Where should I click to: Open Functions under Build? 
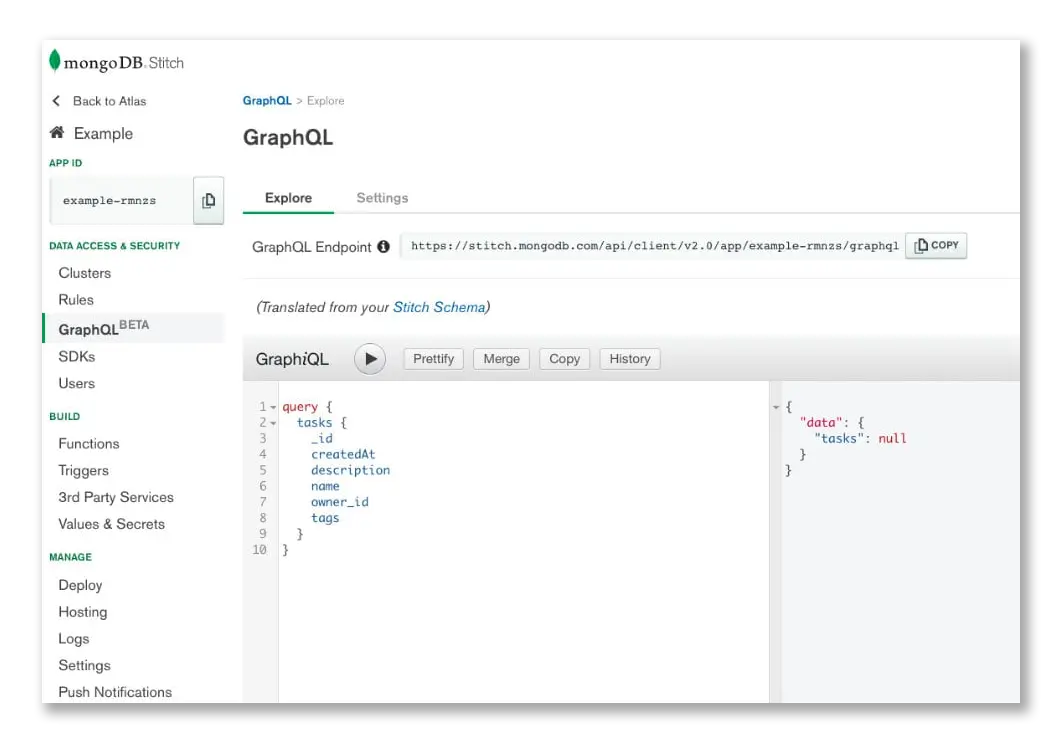pos(89,444)
